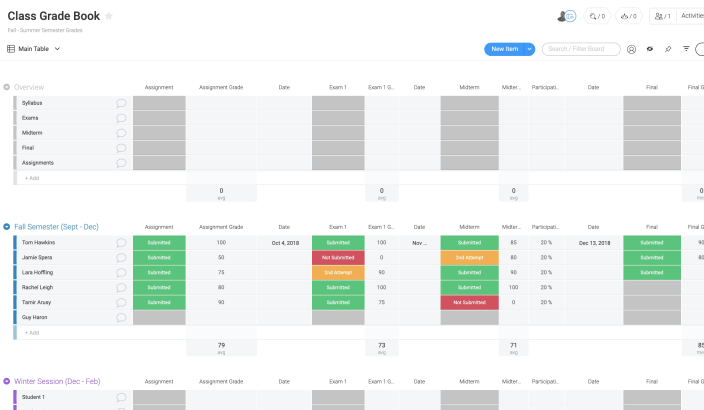Viewport: 704px width, 410px height.
Task: Open the automations counter
Action: pos(629,16)
